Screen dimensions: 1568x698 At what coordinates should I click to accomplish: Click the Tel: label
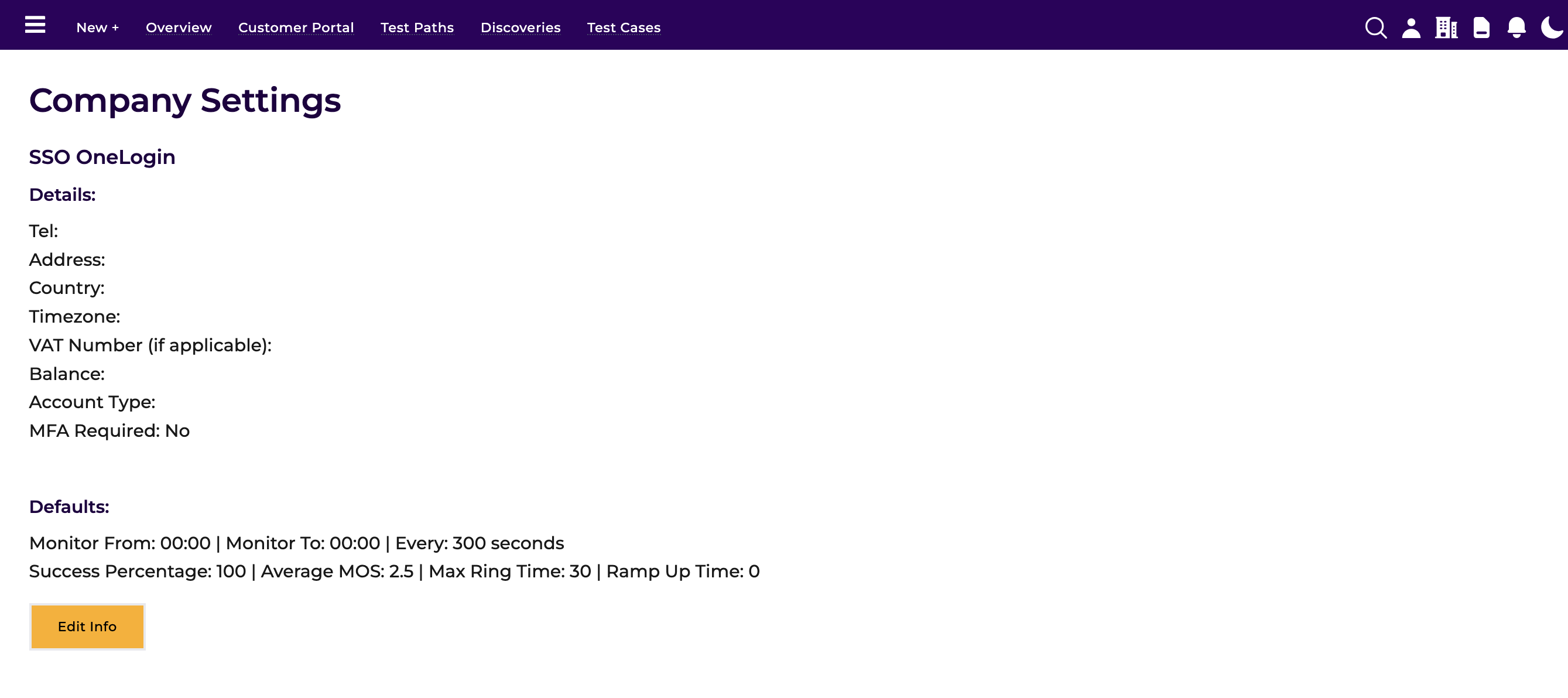click(44, 231)
